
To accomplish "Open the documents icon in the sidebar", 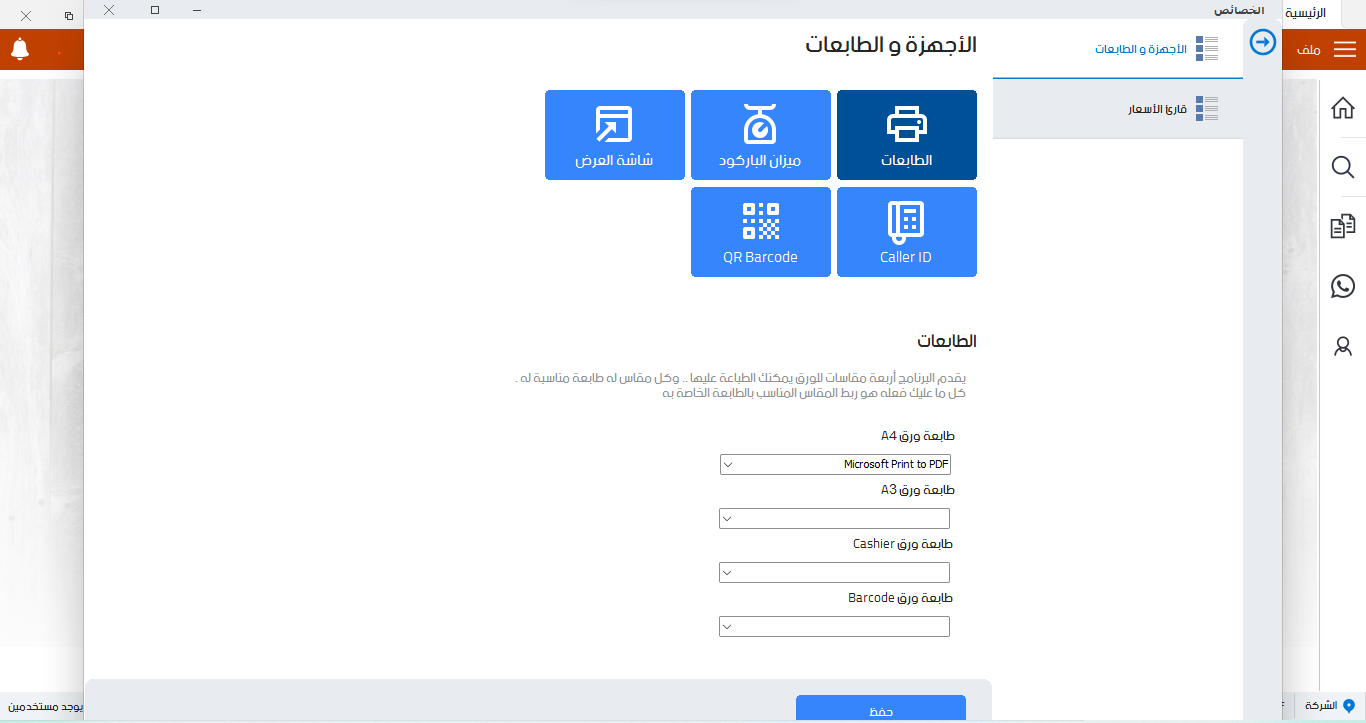I will [1343, 227].
